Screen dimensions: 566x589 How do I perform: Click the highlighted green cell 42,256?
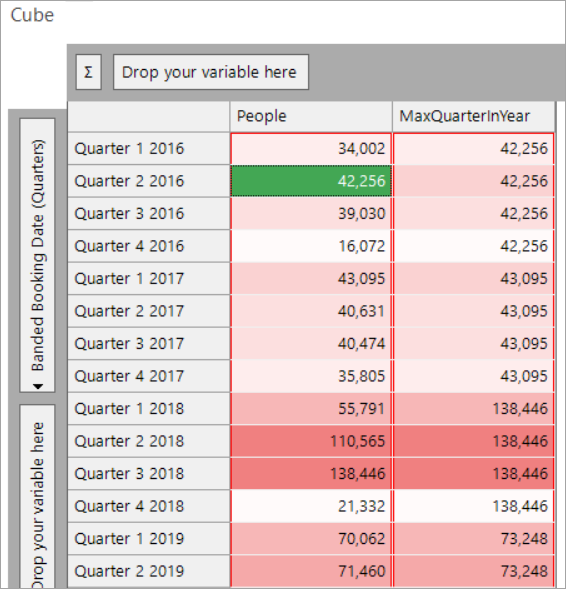tap(311, 181)
